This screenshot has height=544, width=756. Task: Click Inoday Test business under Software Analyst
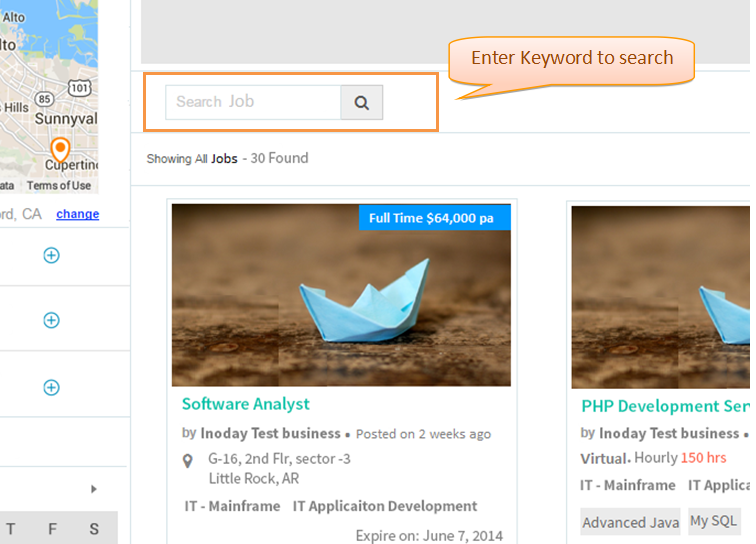270,434
